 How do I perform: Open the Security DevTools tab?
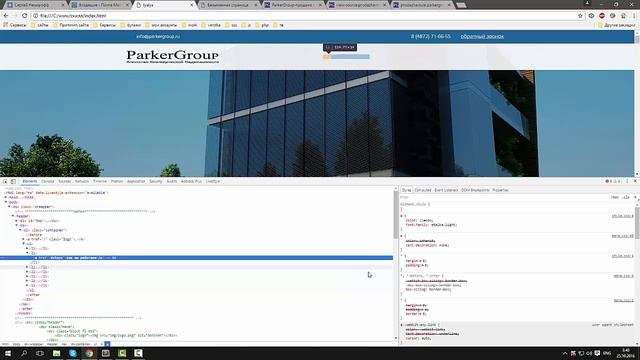coord(156,181)
